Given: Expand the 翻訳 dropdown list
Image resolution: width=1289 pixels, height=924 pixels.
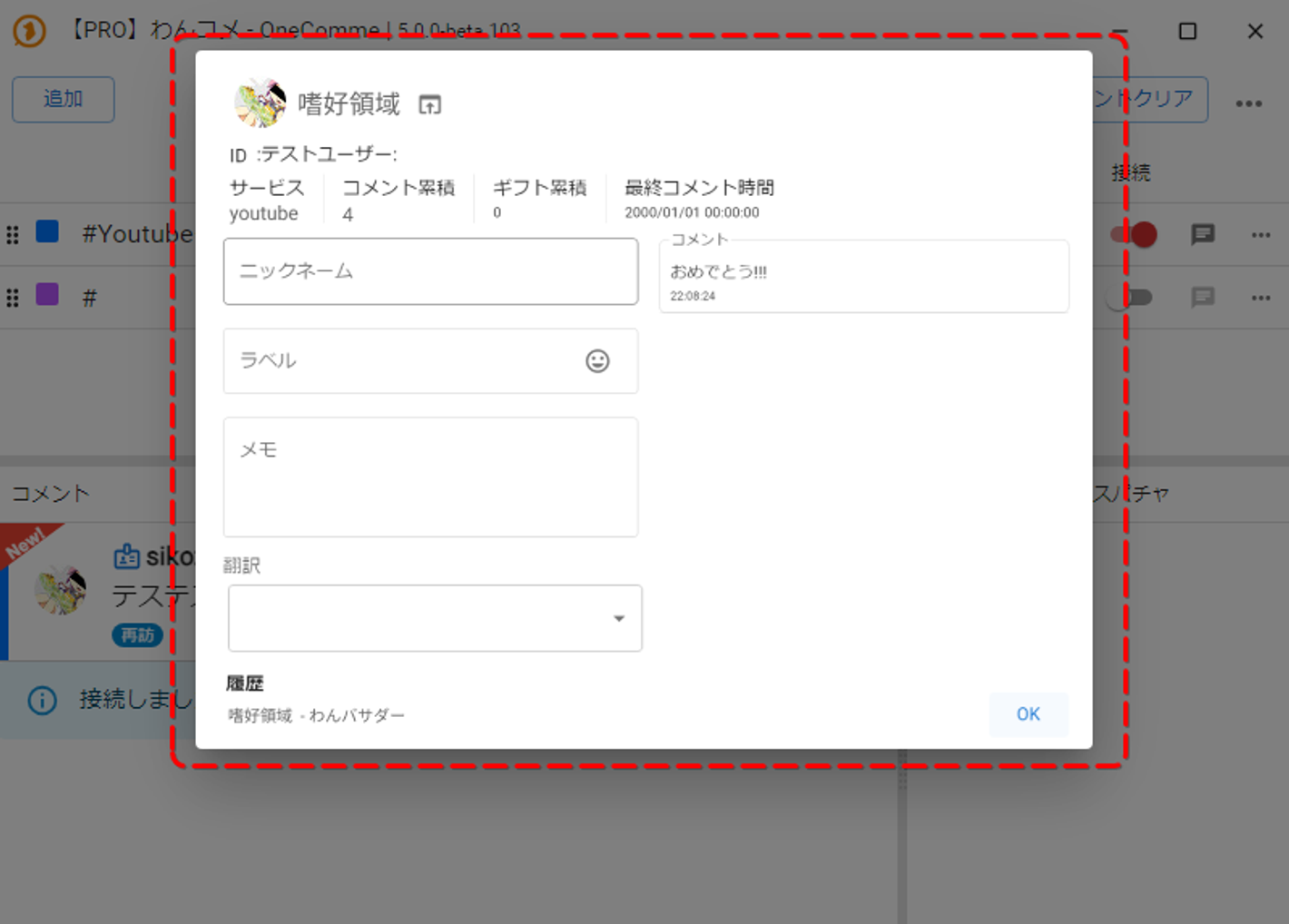Looking at the screenshot, I should click(x=434, y=618).
